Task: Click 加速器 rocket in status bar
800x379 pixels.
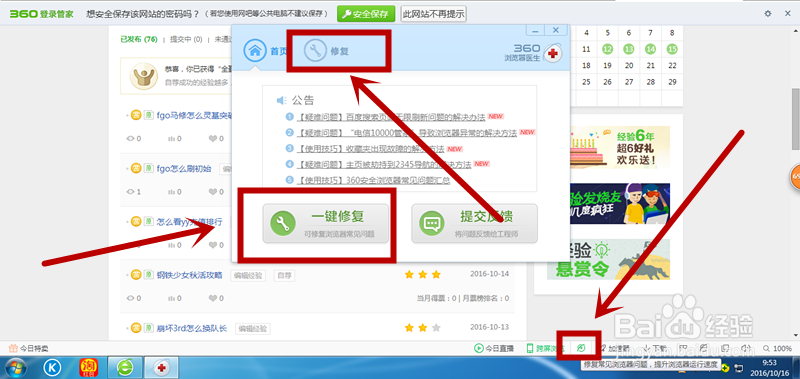Action: tap(615, 348)
